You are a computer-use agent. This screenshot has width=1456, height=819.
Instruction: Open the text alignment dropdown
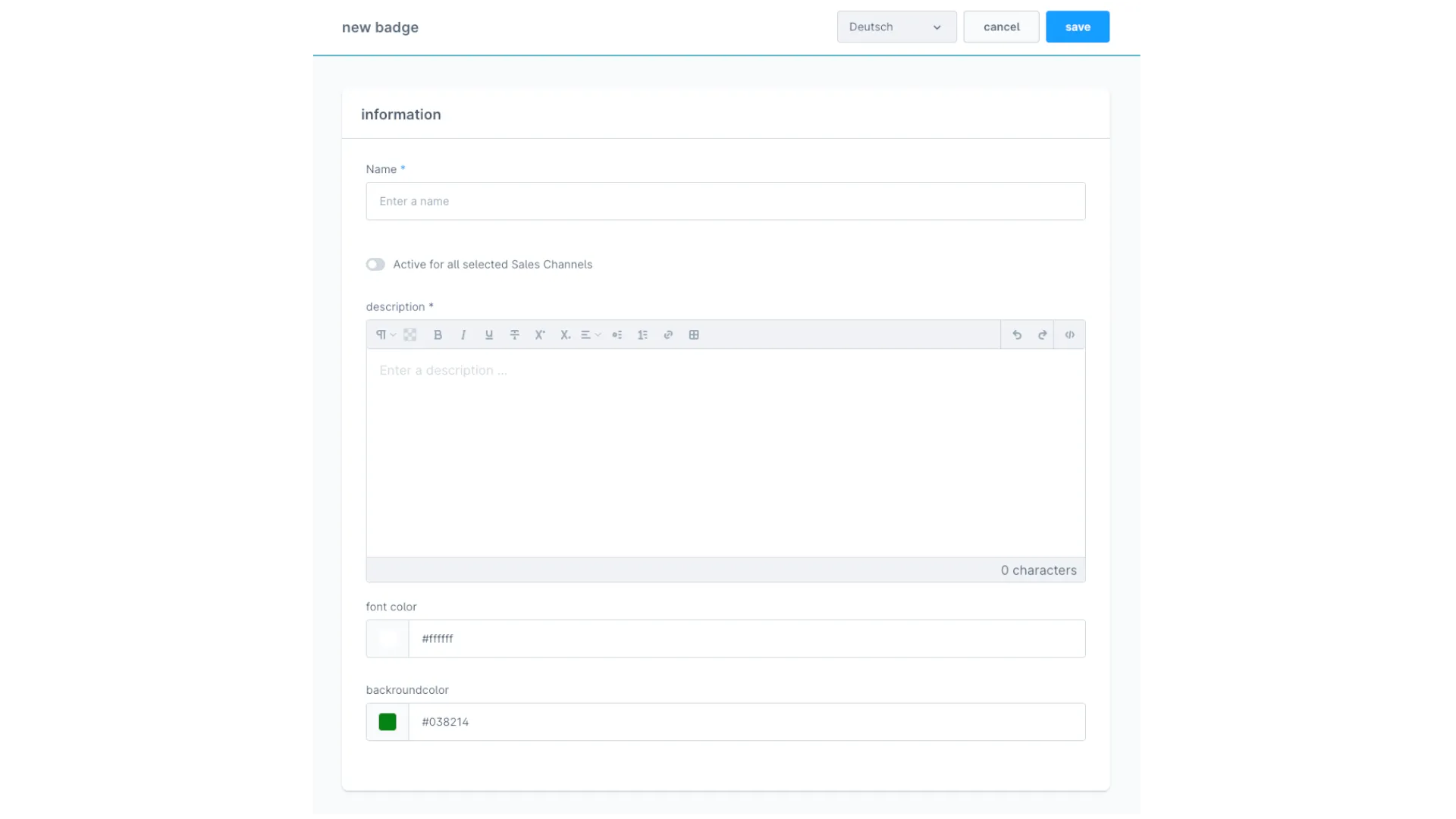[x=590, y=334]
